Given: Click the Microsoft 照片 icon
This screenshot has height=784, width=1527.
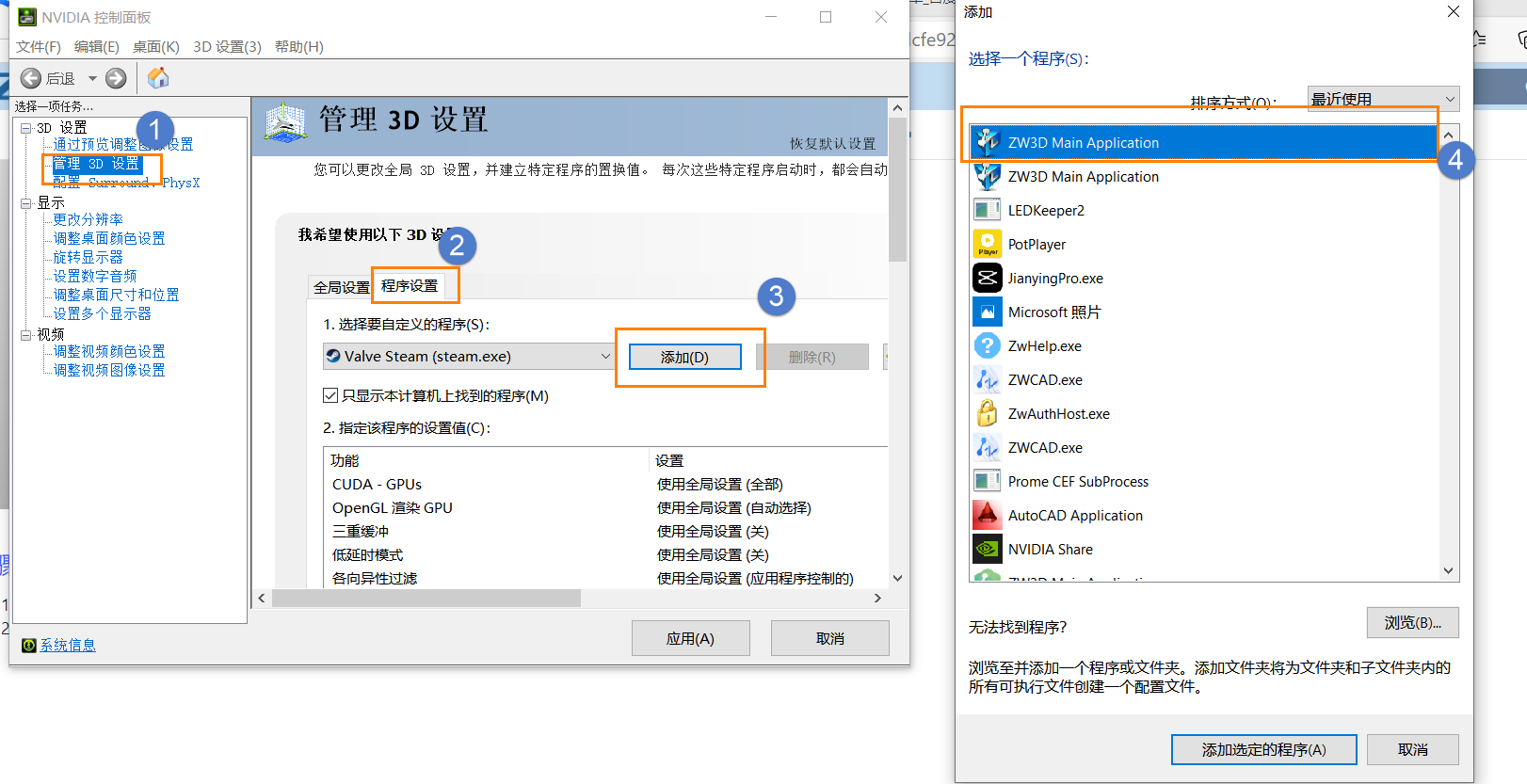Looking at the screenshot, I should 987,312.
